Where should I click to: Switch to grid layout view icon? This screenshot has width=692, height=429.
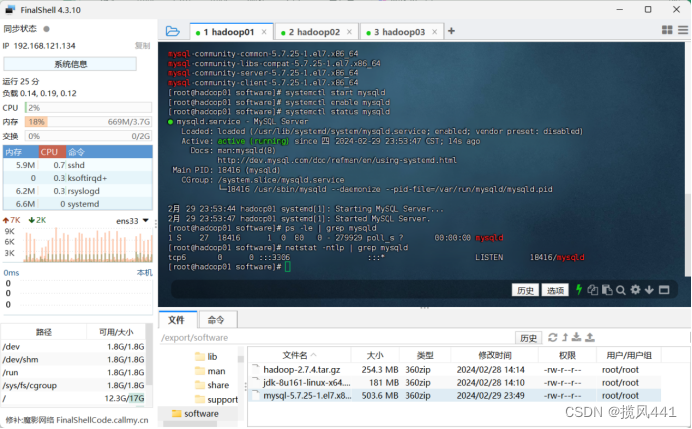[667, 30]
